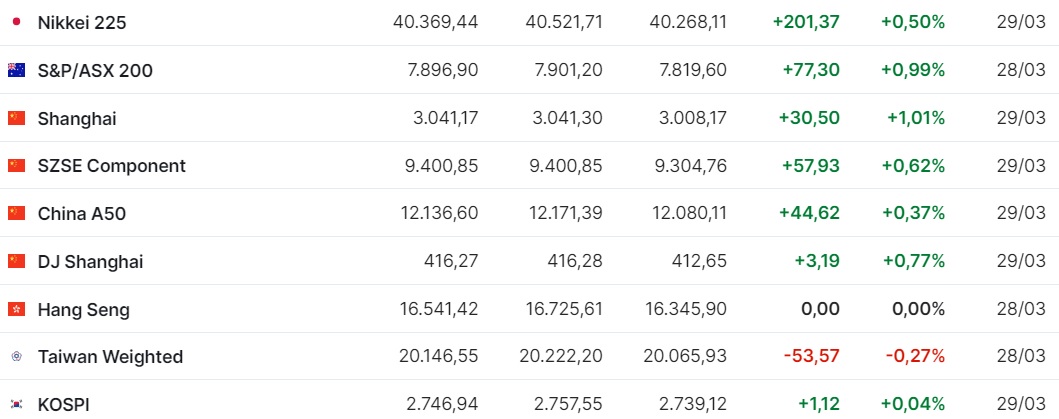This screenshot has height=419, width=1059.
Task: Open the Nikkei 225 index link
Action: click(x=82, y=22)
